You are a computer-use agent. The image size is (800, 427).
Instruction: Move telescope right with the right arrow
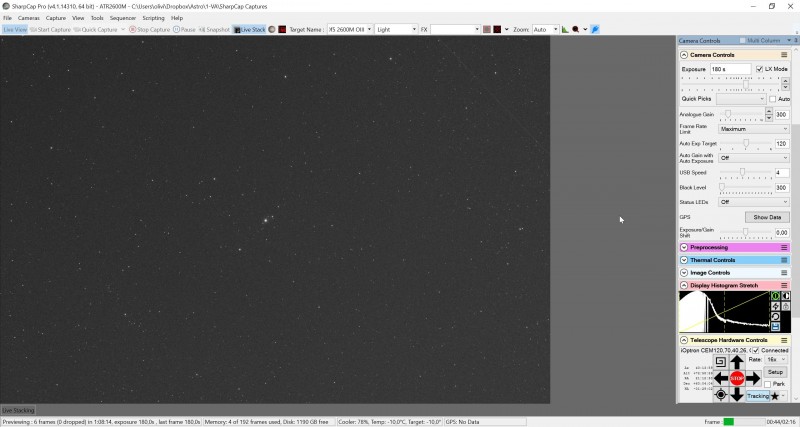pyautogui.click(x=754, y=378)
